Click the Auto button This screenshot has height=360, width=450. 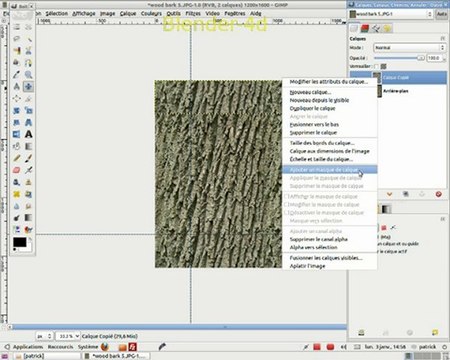point(442,14)
